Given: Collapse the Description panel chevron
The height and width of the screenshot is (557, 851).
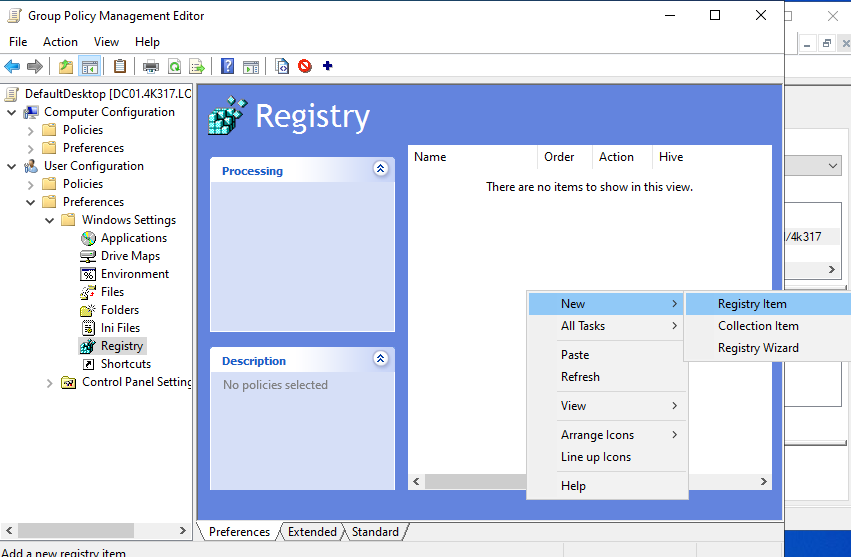Looking at the screenshot, I should pos(380,359).
